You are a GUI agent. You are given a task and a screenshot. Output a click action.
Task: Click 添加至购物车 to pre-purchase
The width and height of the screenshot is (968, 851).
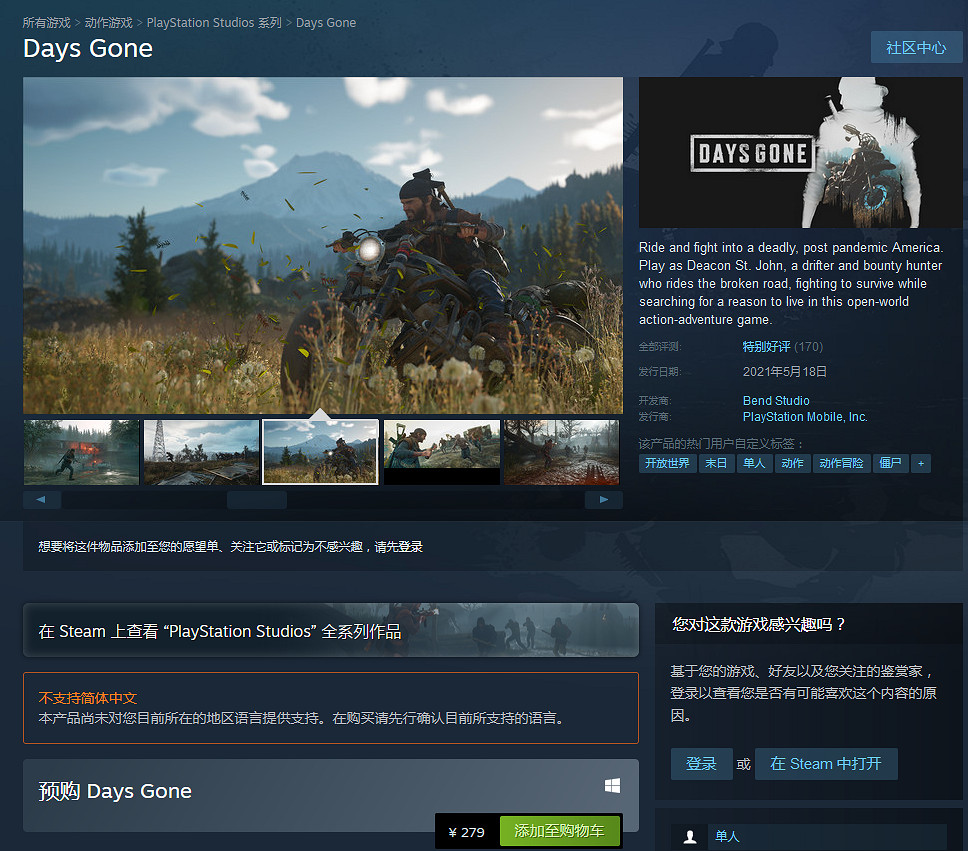click(559, 830)
